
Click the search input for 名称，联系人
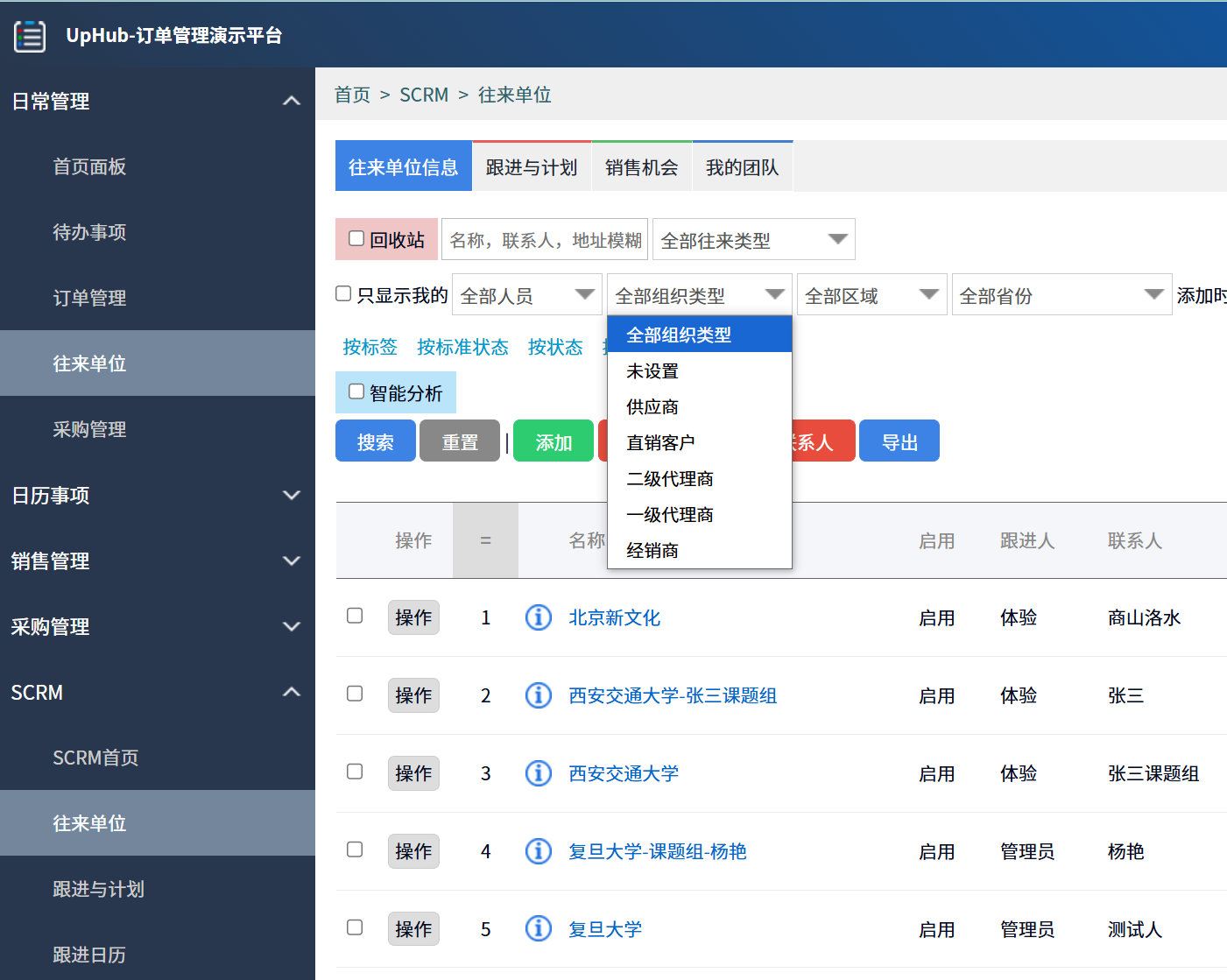544,238
